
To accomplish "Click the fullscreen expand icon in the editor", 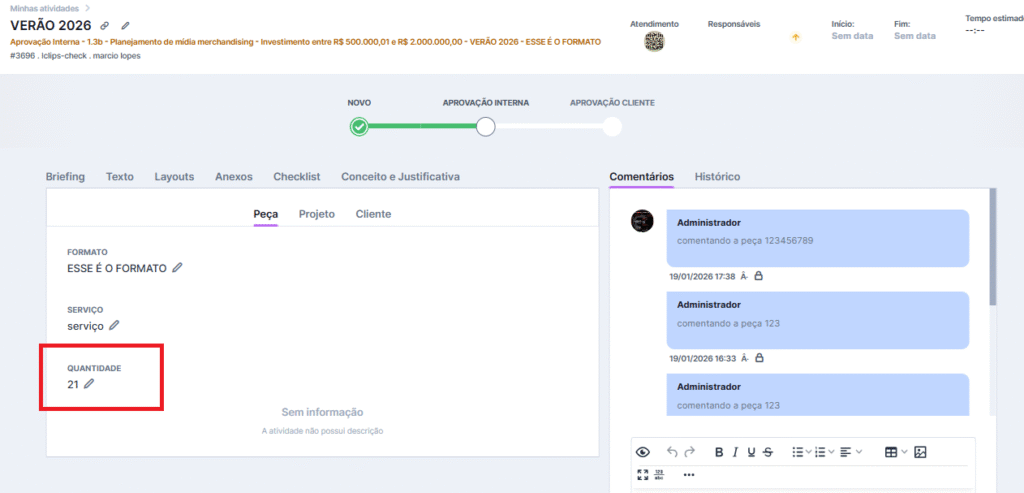I will pyautogui.click(x=642, y=474).
